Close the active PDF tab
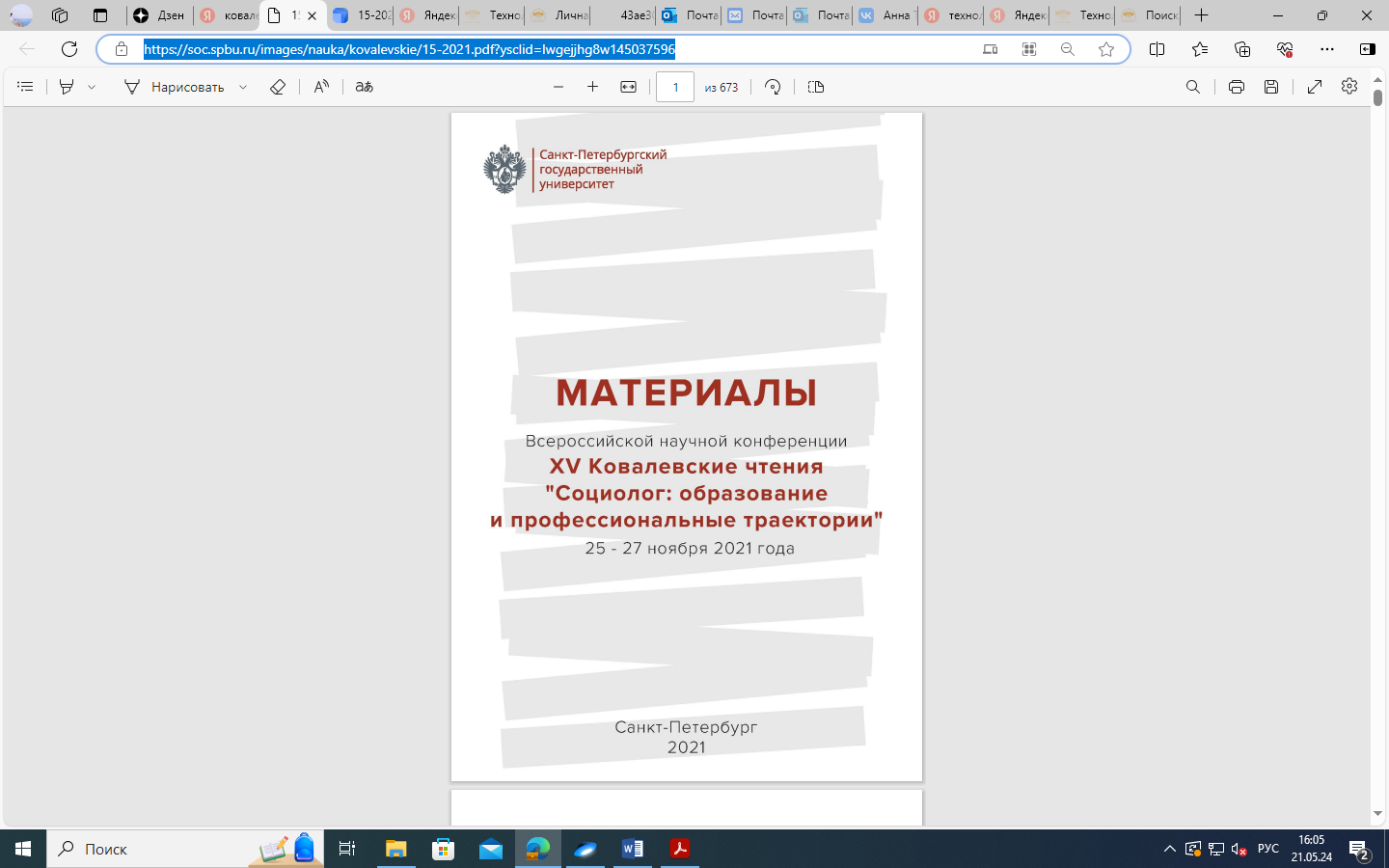Screen dimensions: 1389x868 pyautogui.click(x=312, y=15)
